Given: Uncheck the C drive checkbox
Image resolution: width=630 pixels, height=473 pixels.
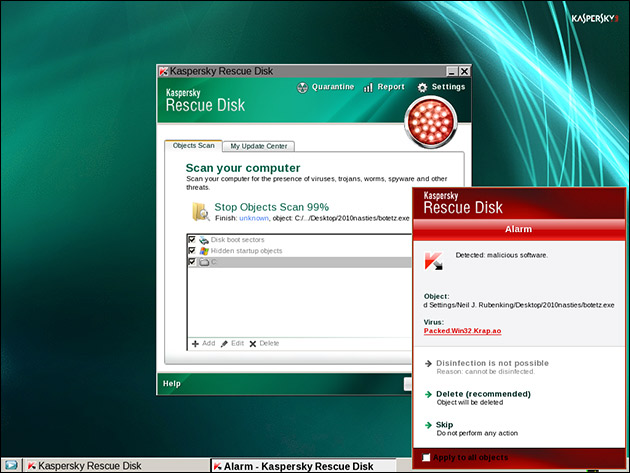Looking at the screenshot, I should coord(192,262).
